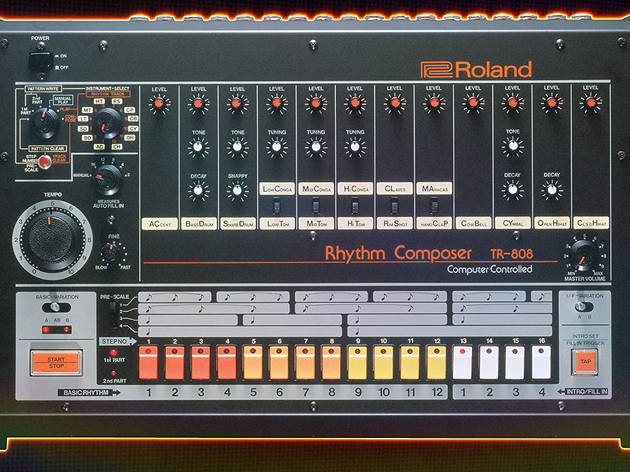
Task: Activate yellow step button 9
Action: [358, 363]
